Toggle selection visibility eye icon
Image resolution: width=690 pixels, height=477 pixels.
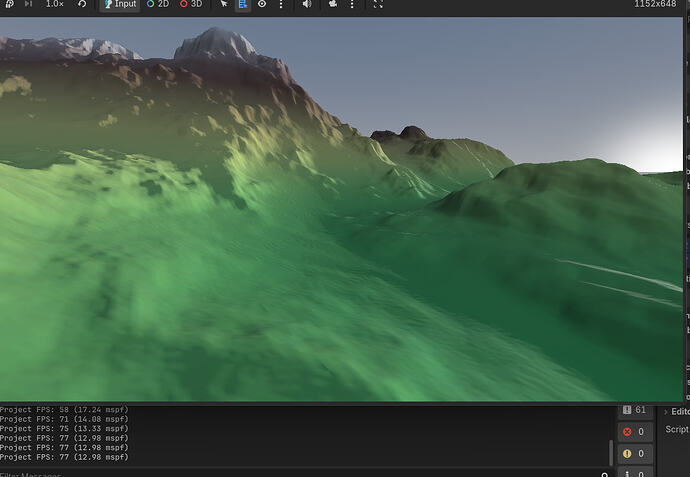(262, 4)
